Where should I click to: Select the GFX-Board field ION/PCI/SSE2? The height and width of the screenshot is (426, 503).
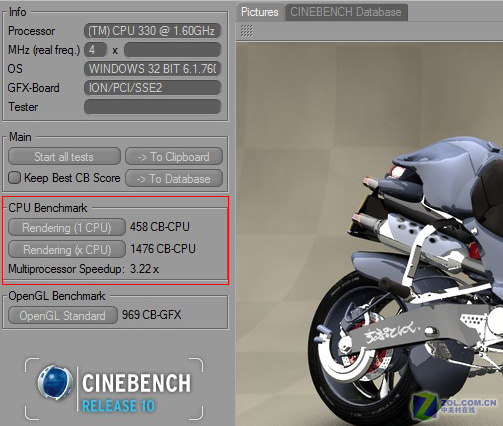click(x=152, y=88)
